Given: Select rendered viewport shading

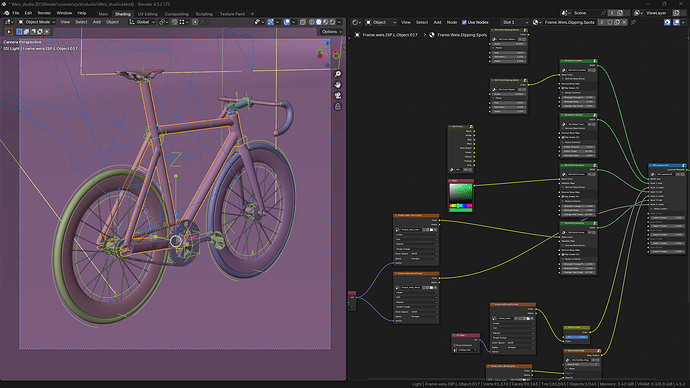Looking at the screenshot, I should tap(333, 22).
